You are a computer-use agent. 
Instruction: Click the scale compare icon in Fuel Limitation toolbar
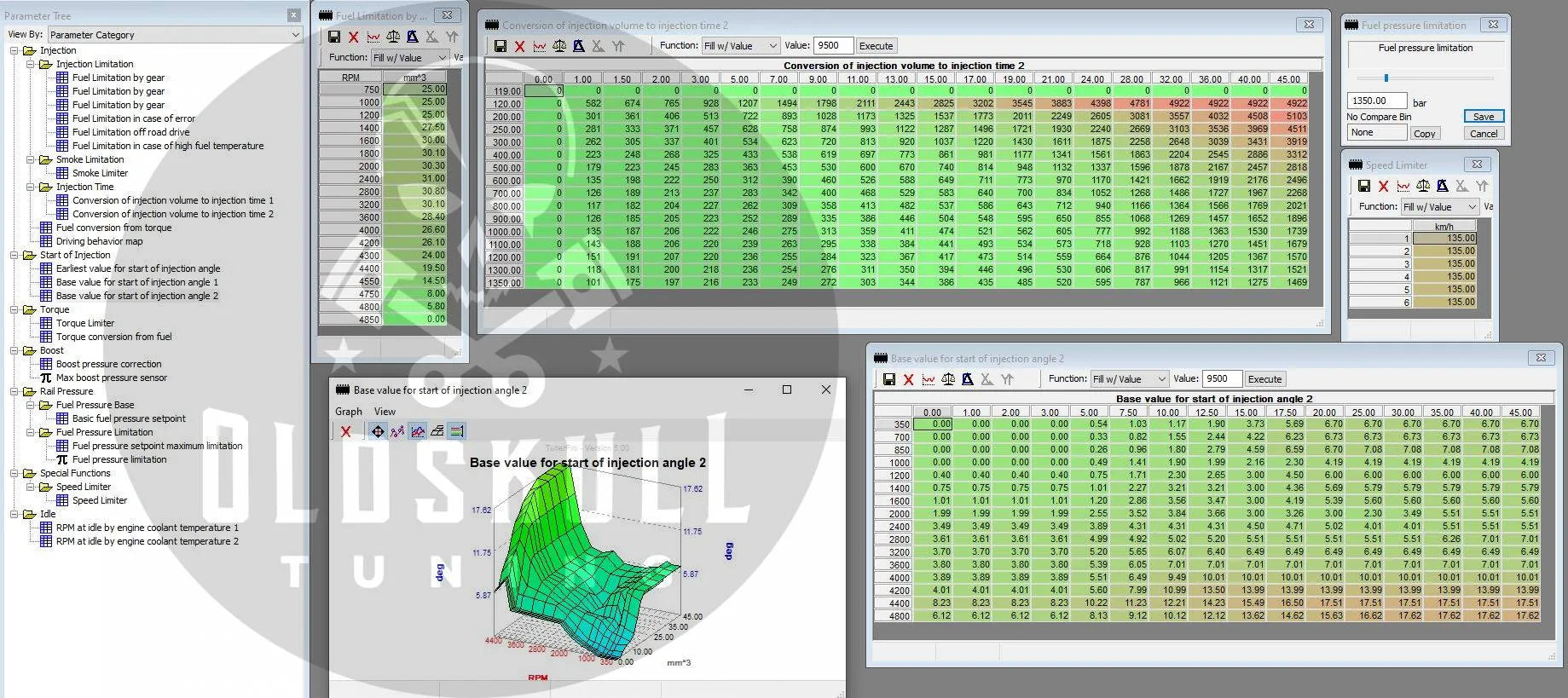[x=393, y=37]
